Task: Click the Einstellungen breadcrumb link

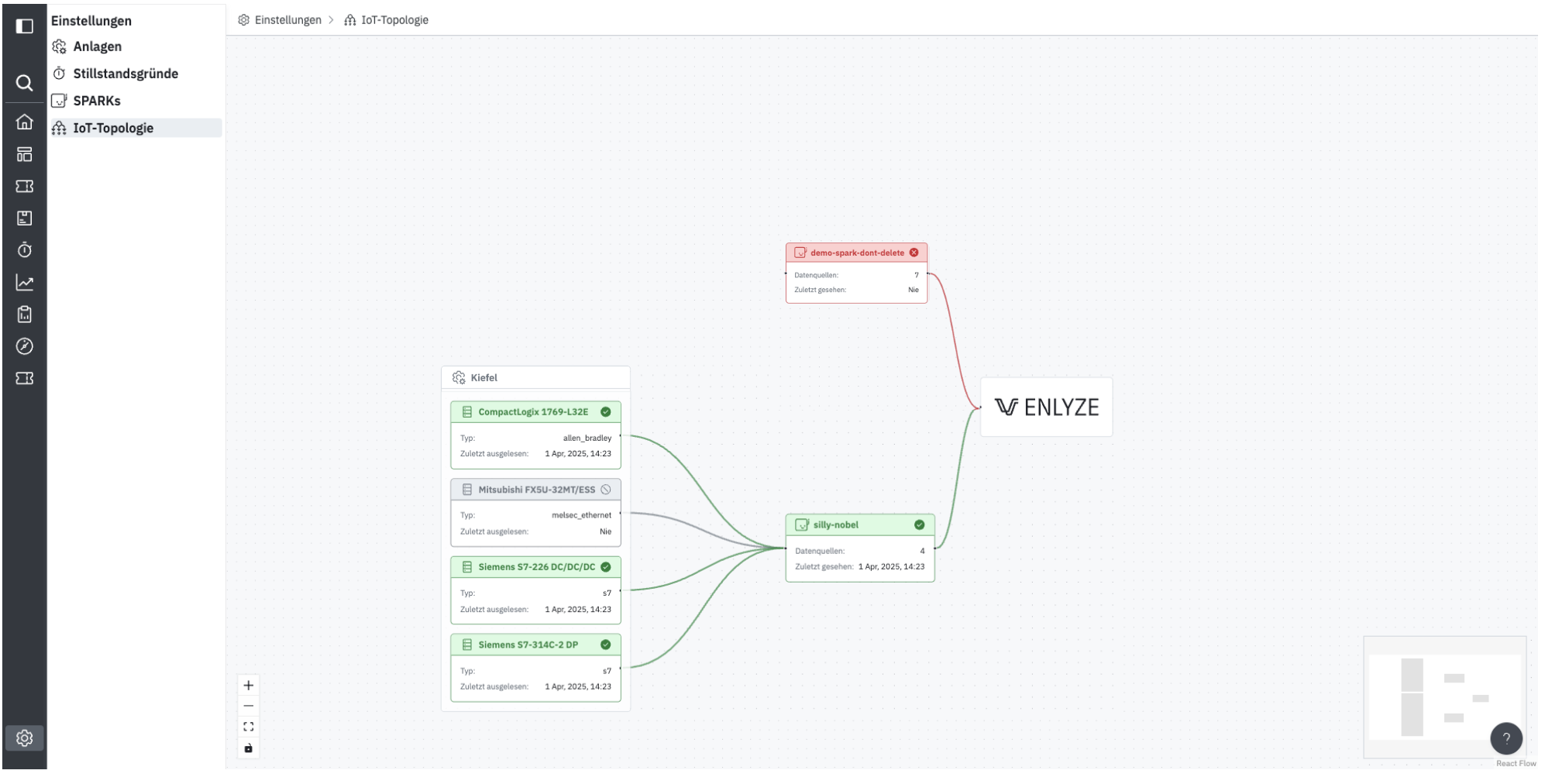Action: click(287, 20)
